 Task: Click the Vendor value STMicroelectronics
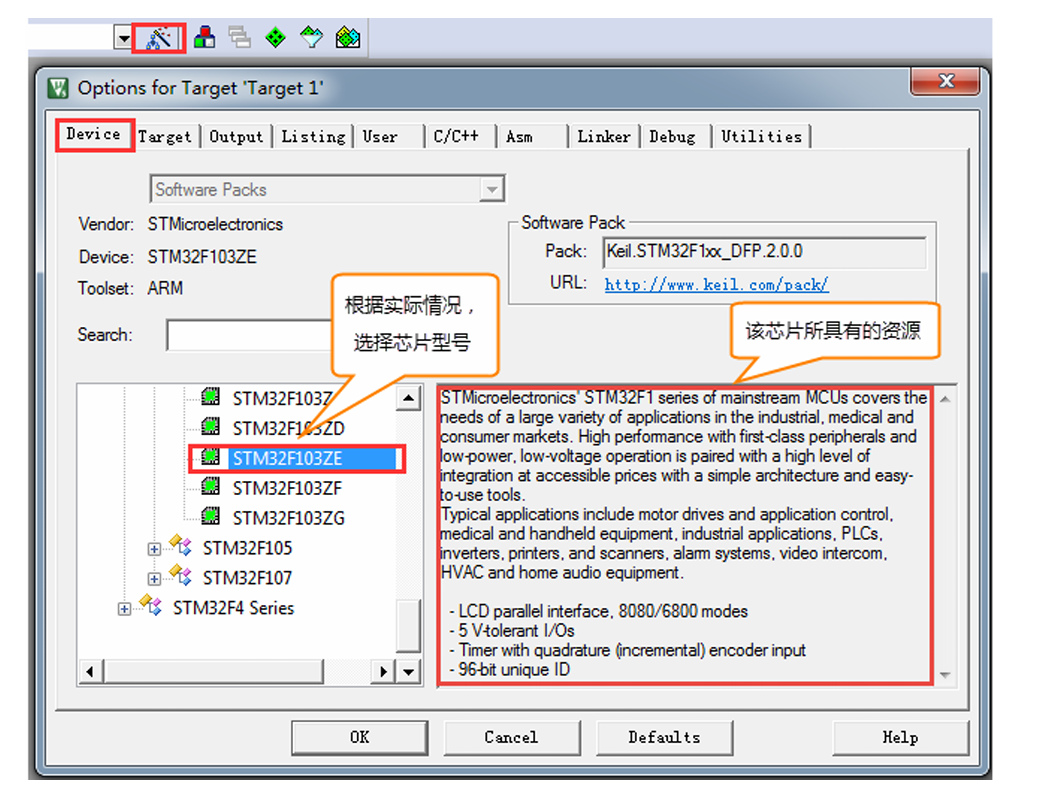coord(215,224)
